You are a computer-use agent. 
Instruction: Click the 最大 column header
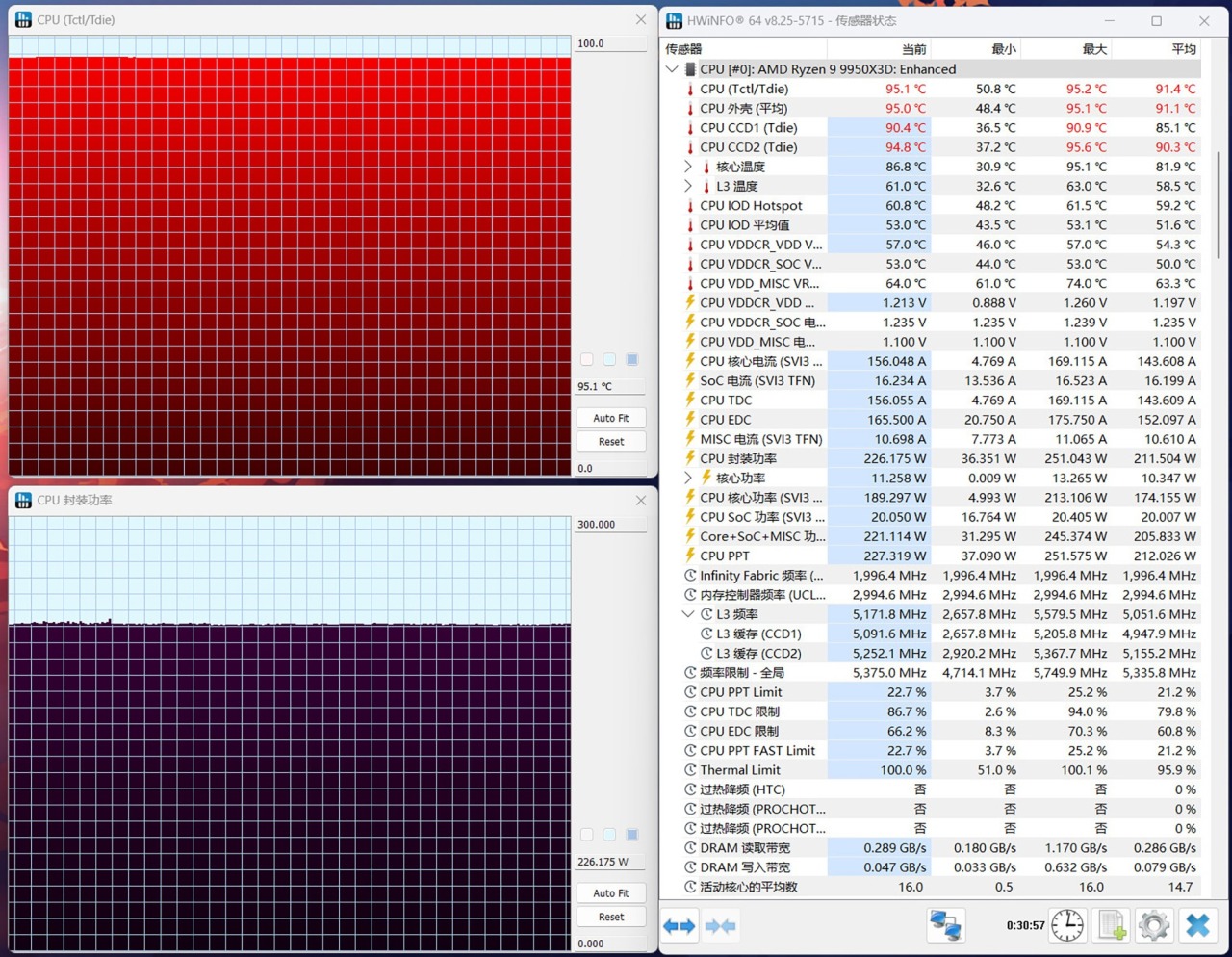point(1065,49)
